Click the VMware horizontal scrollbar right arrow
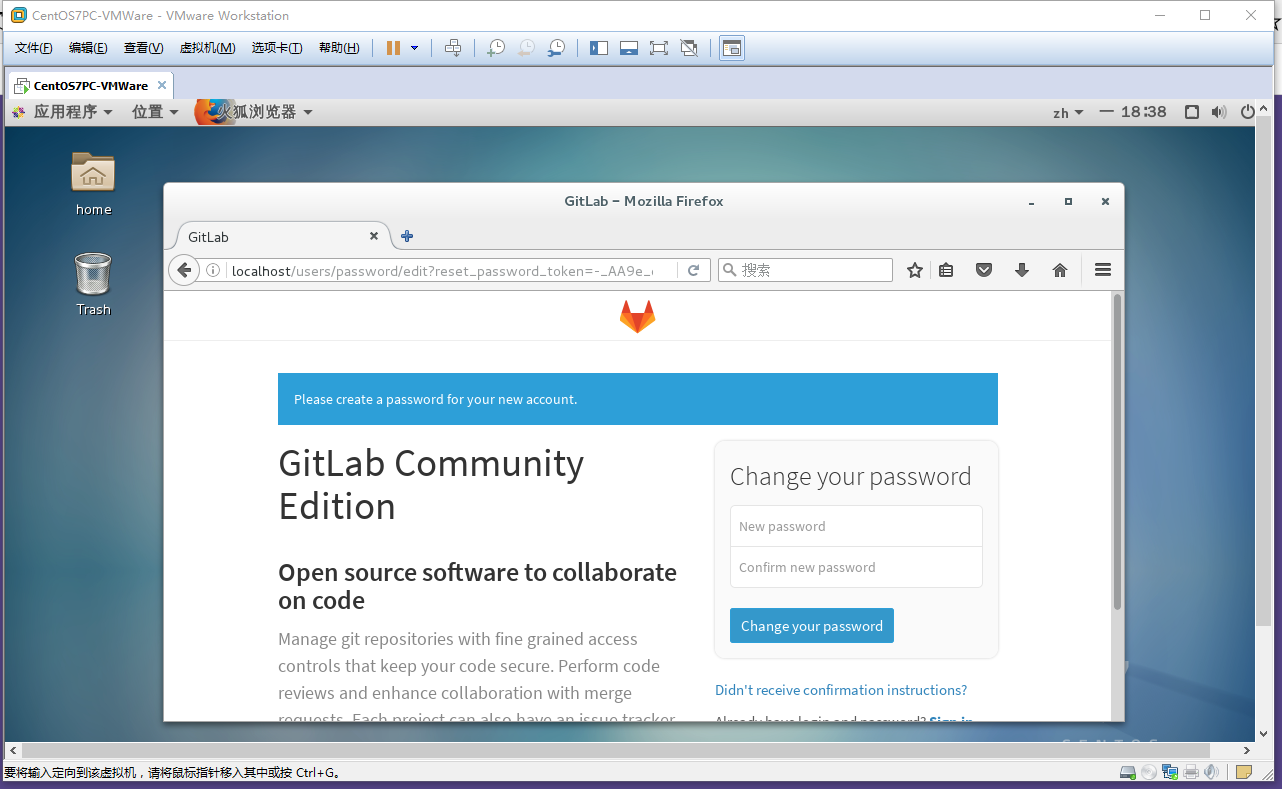This screenshot has height=789, width=1282. pos(1248,750)
